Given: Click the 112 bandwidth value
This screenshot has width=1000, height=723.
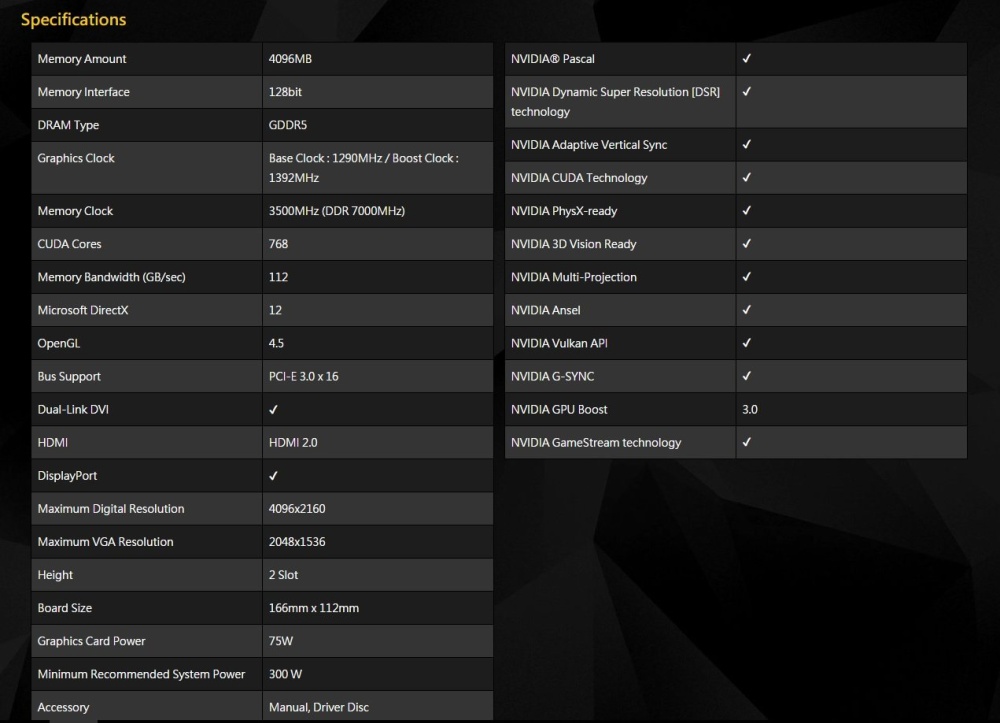Looking at the screenshot, I should [x=278, y=277].
